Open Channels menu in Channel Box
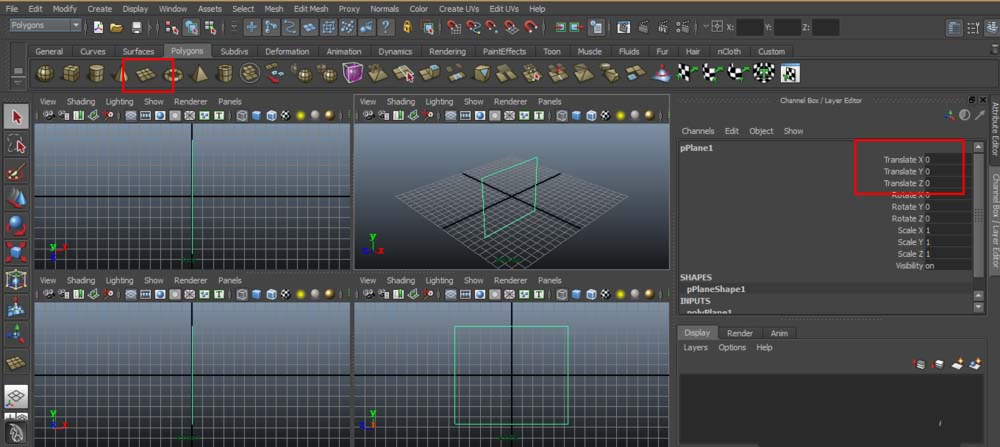 coord(698,131)
